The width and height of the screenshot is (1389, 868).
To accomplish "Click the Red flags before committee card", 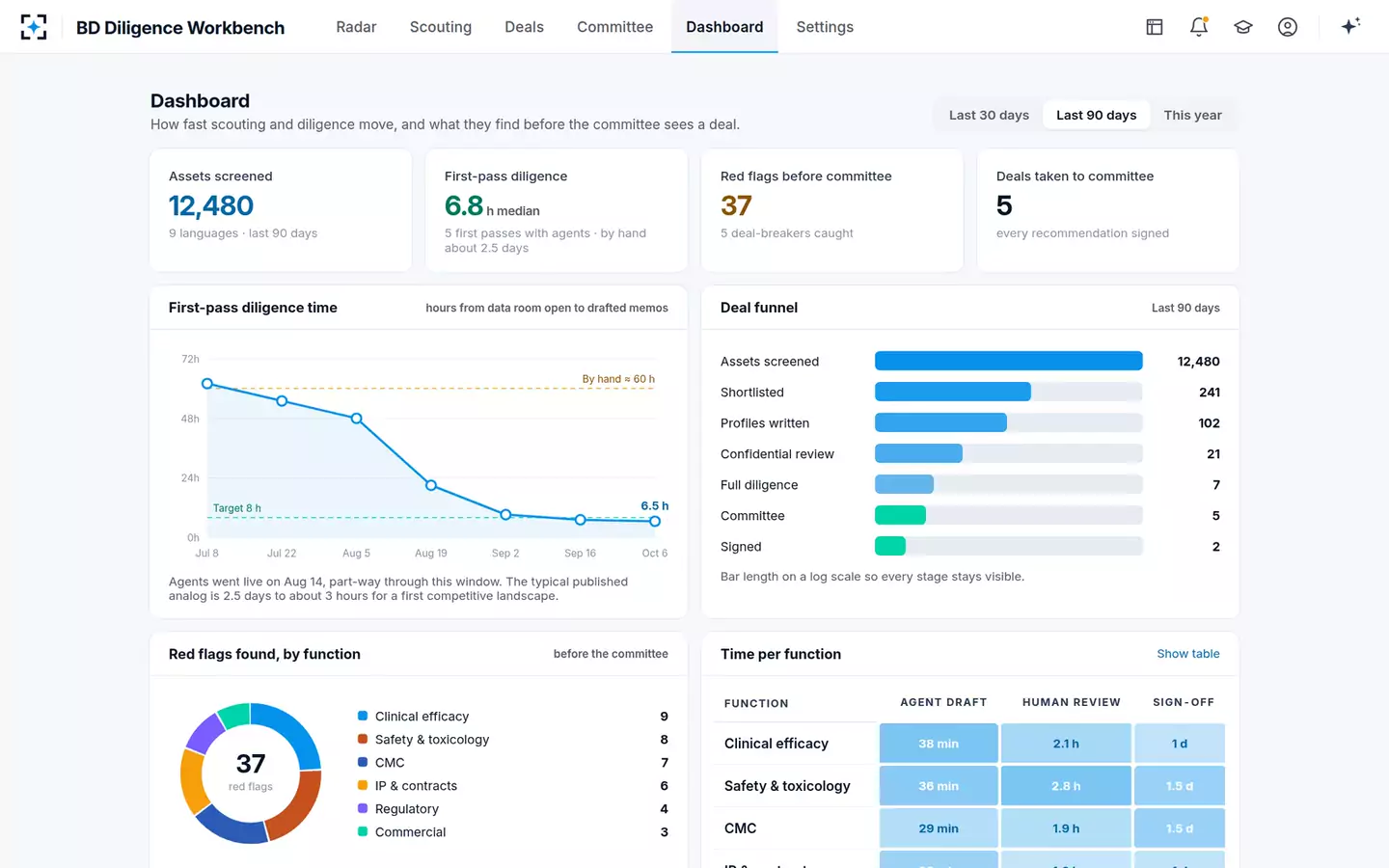I will pyautogui.click(x=832, y=210).
